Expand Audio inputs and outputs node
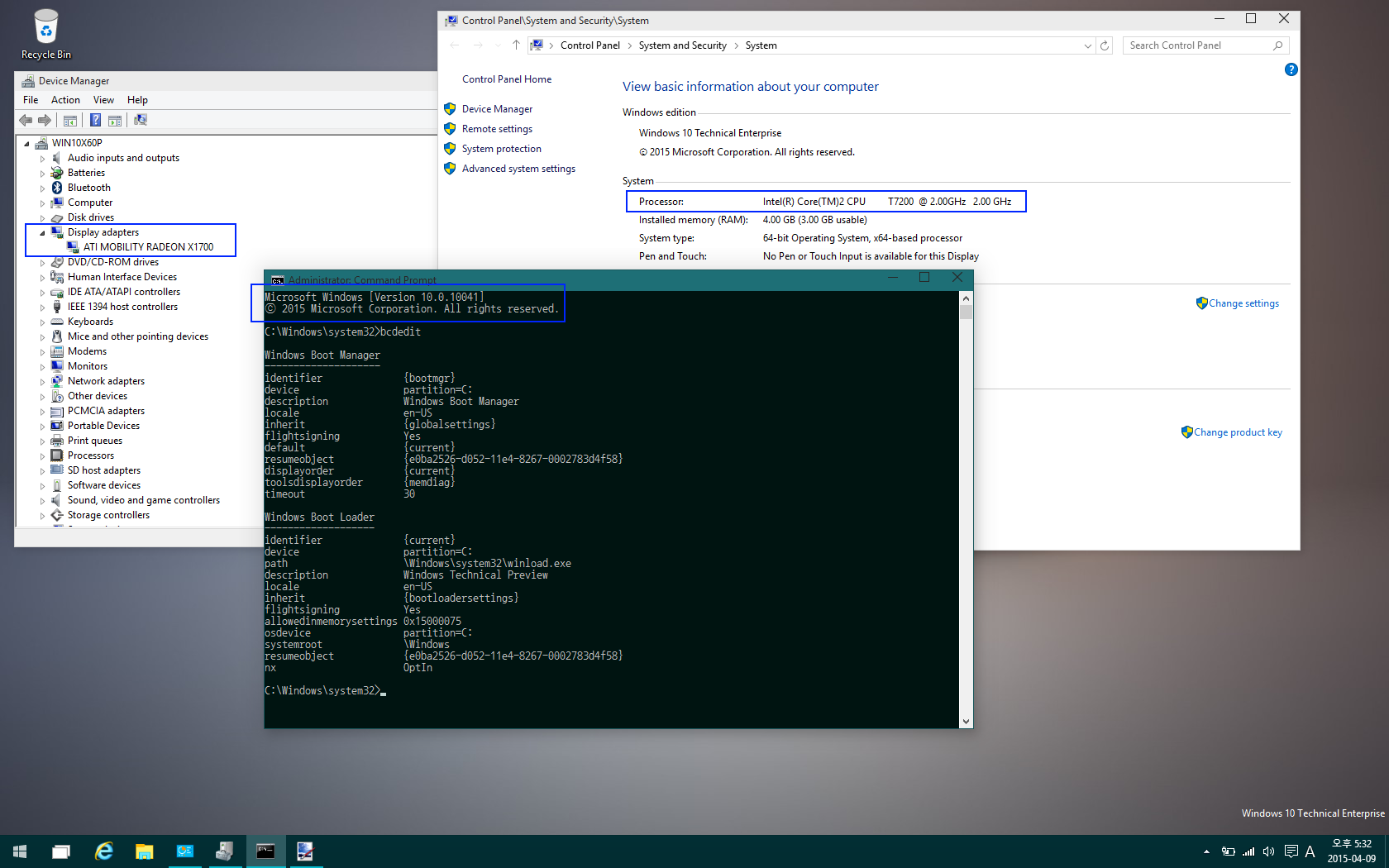 [x=42, y=158]
